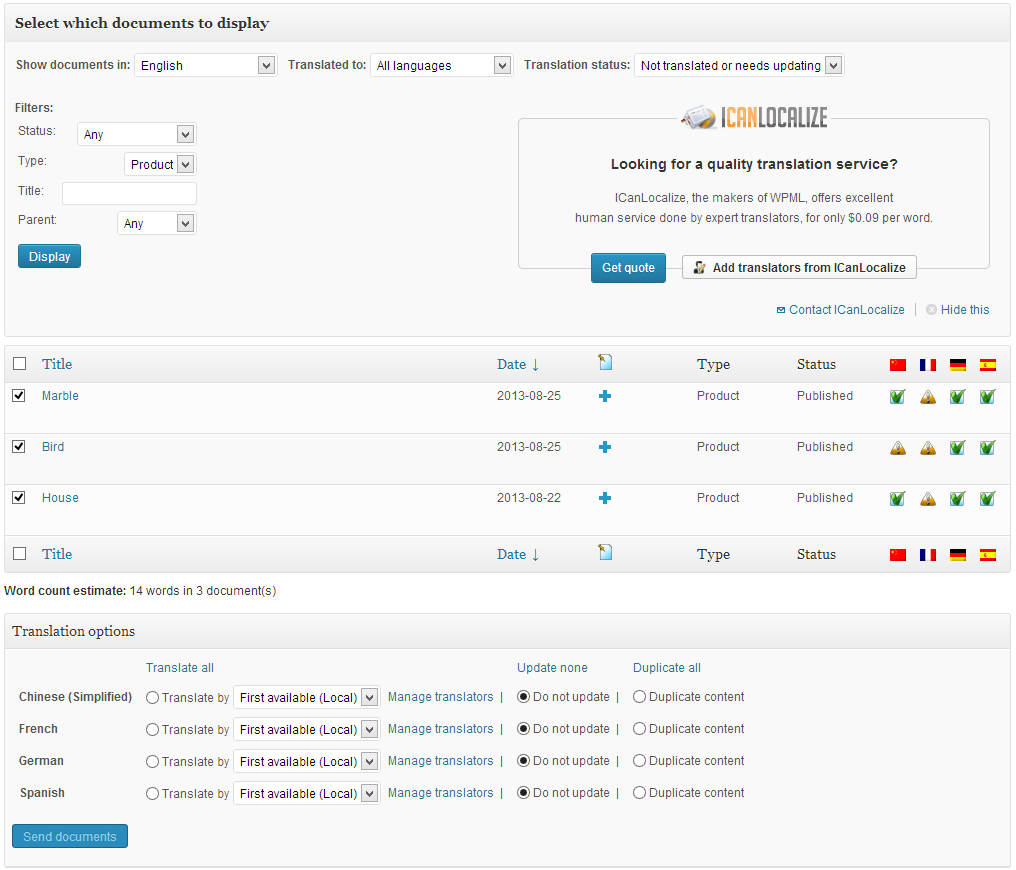Click Chinese warning icon in Bird row

[x=897, y=448]
